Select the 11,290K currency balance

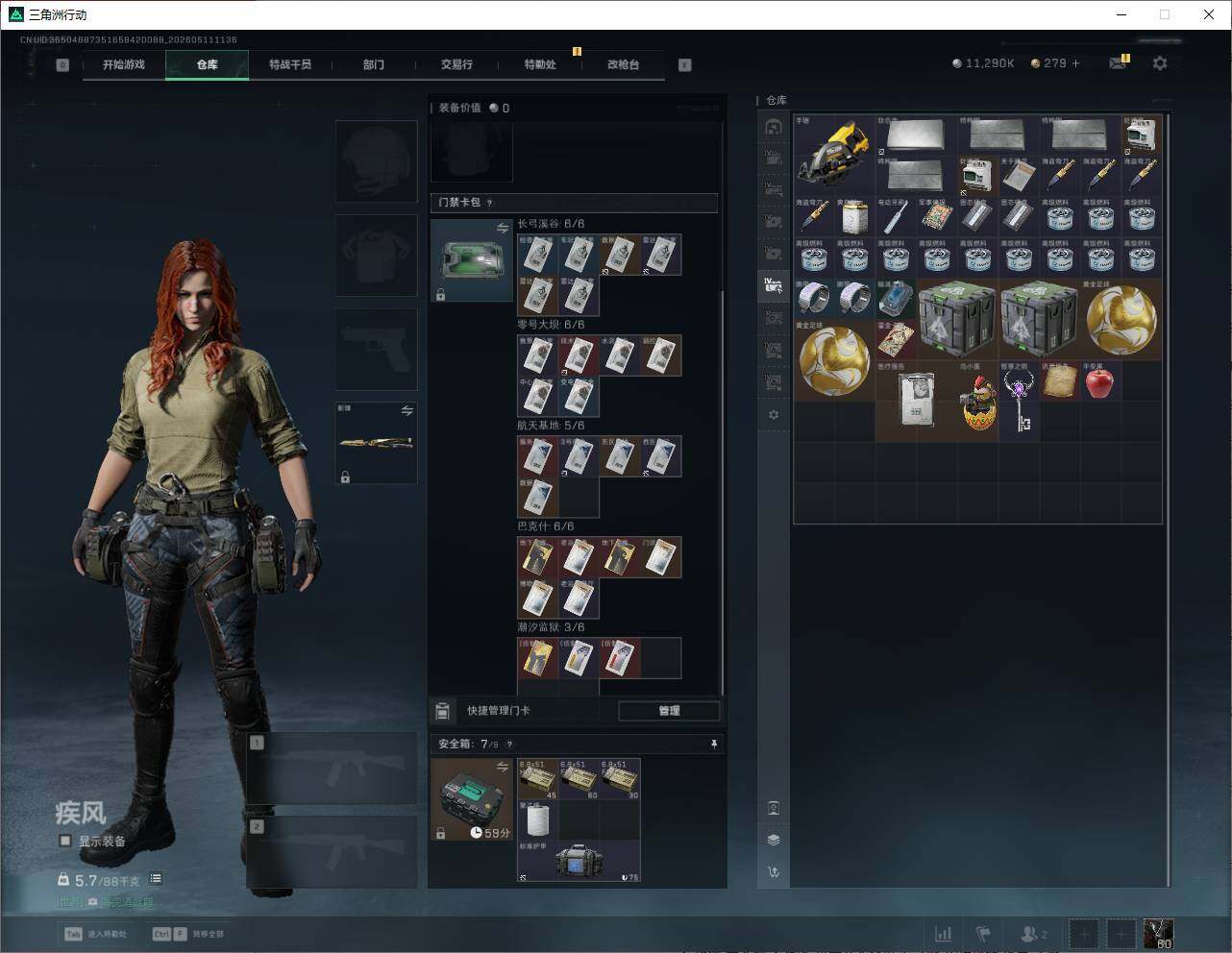click(983, 63)
